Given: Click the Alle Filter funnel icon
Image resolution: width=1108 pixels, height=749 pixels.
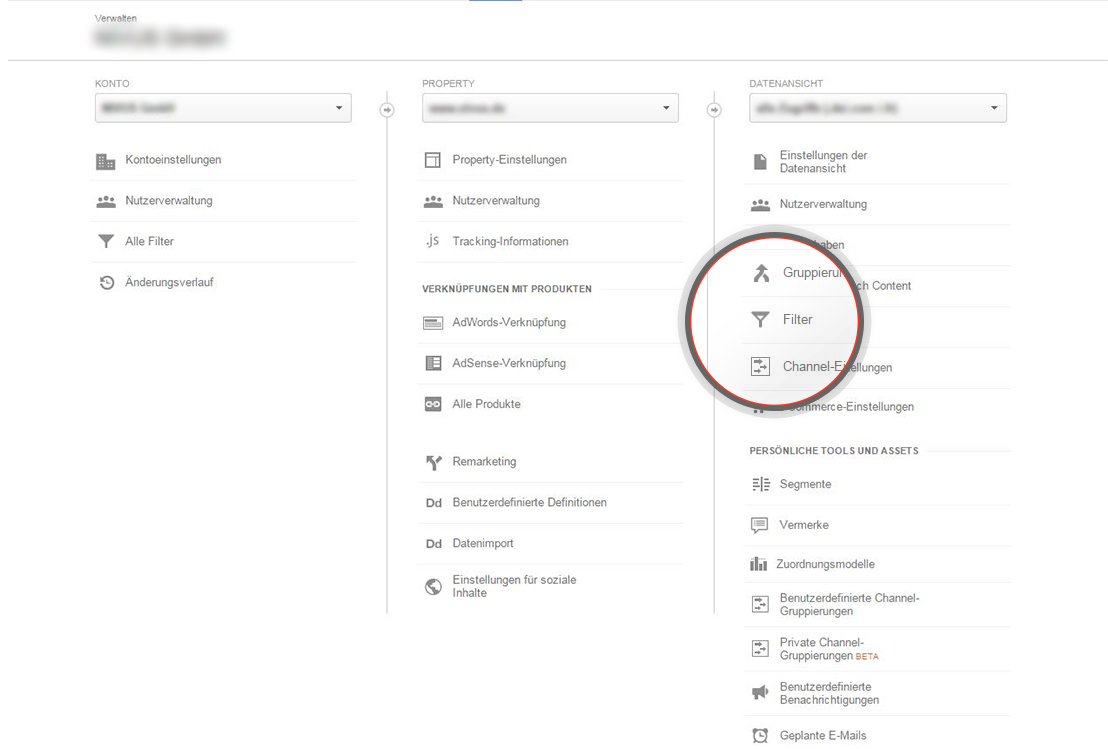Looking at the screenshot, I should coord(106,242).
